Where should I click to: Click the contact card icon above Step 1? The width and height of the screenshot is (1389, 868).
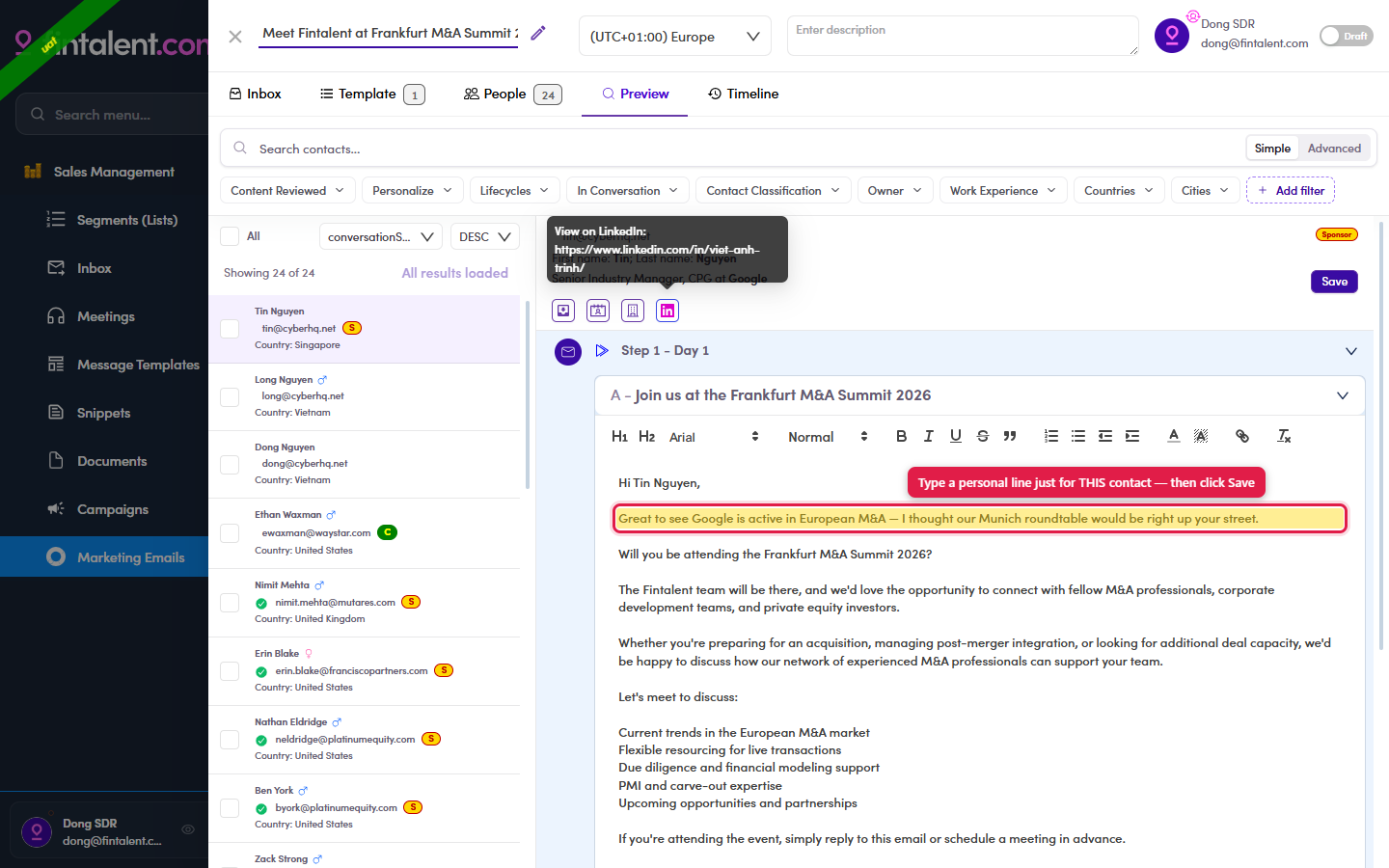[598, 311]
